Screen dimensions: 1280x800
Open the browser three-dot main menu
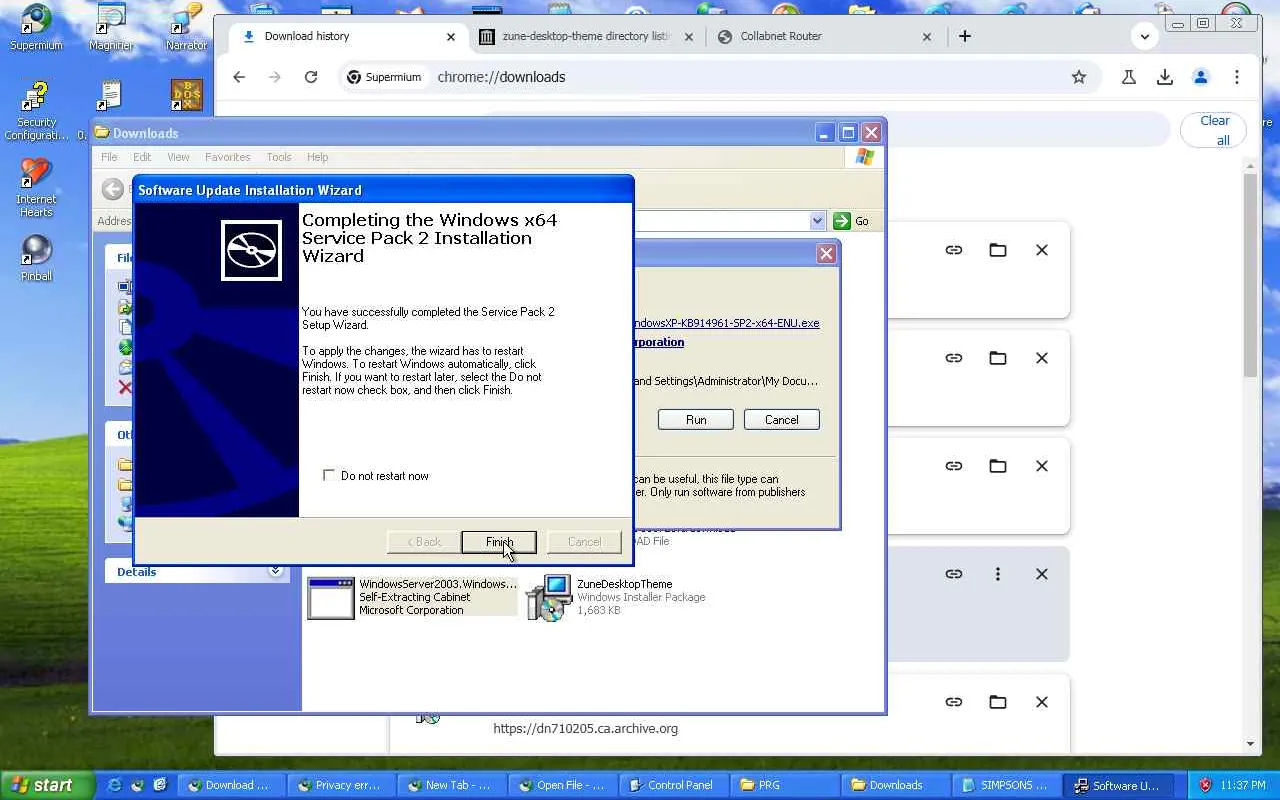[1237, 77]
